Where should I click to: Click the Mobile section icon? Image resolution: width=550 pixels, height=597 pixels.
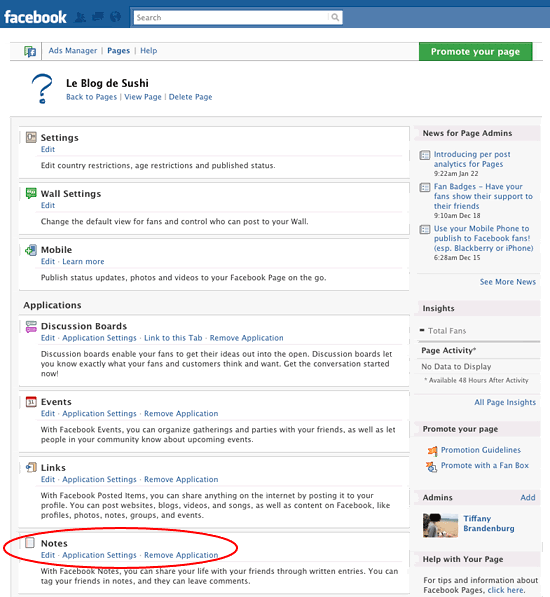[31, 250]
